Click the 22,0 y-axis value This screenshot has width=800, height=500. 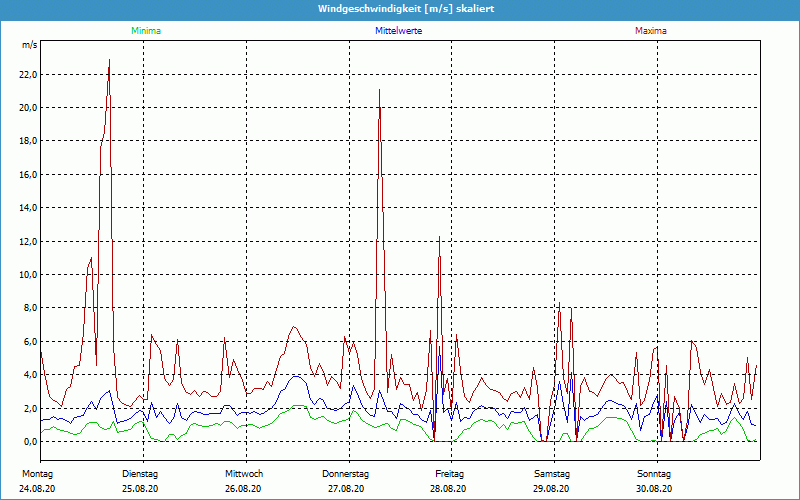(x=29, y=75)
